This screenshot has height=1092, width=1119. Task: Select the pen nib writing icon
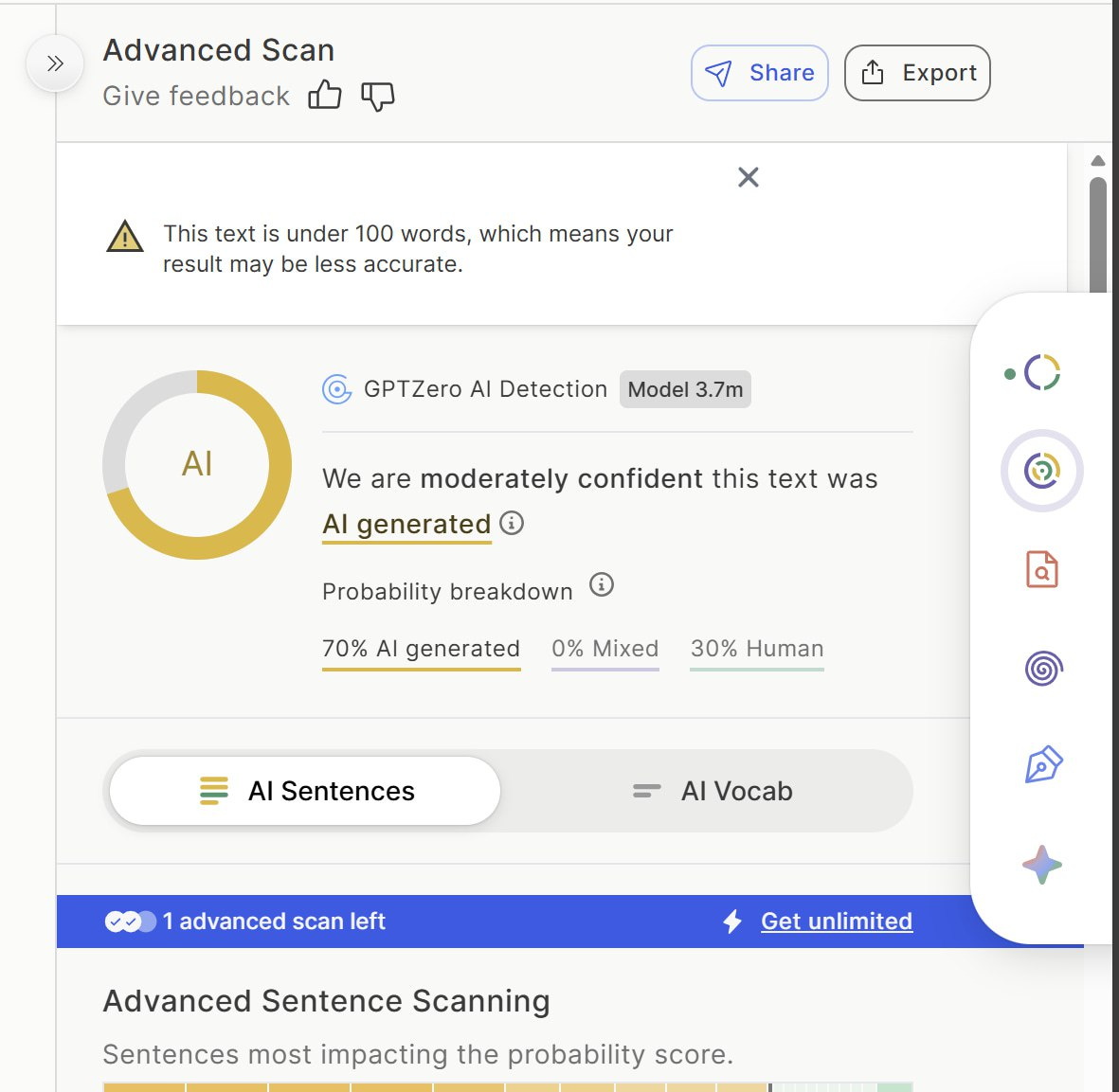point(1042,765)
